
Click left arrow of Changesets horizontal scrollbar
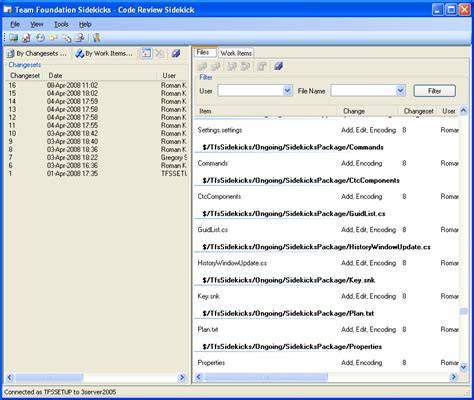click(x=10, y=377)
